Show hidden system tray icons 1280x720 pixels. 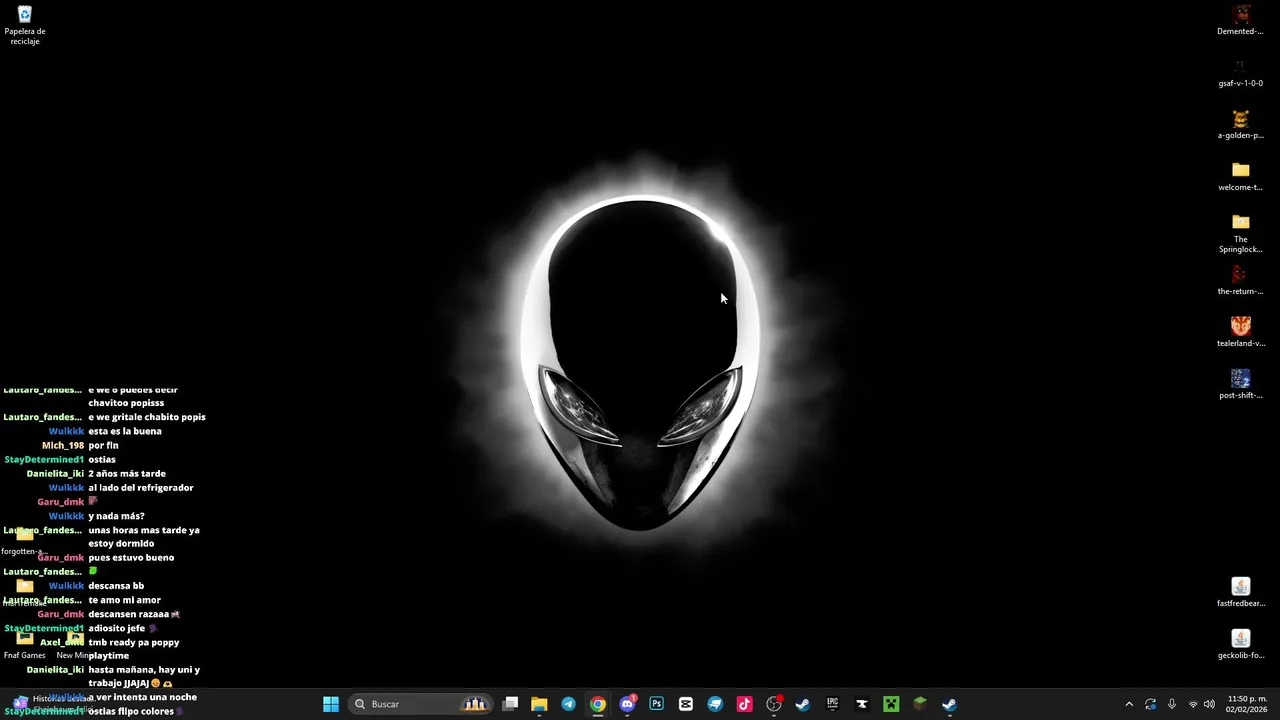point(1129,704)
